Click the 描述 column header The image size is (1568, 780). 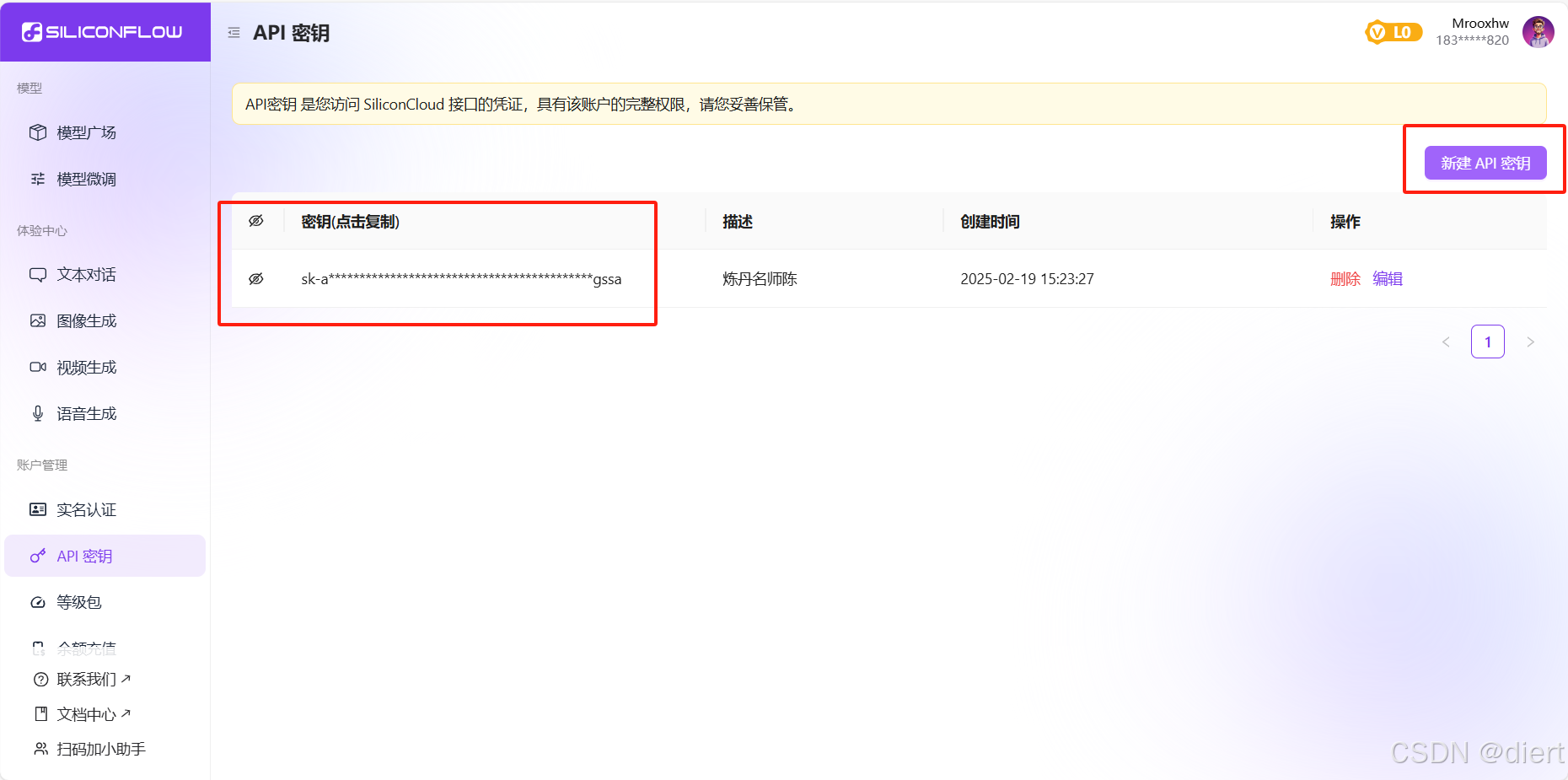(738, 222)
